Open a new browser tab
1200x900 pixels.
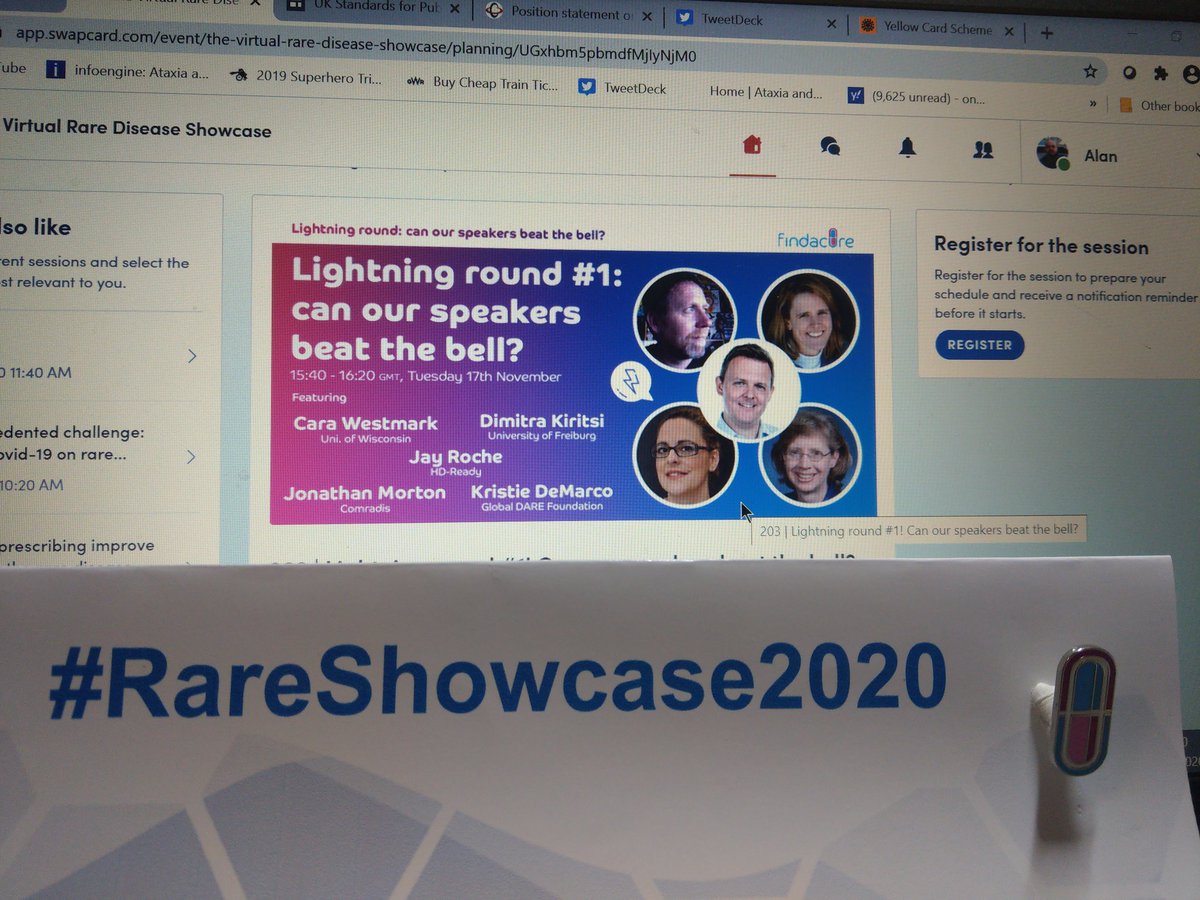point(1047,32)
